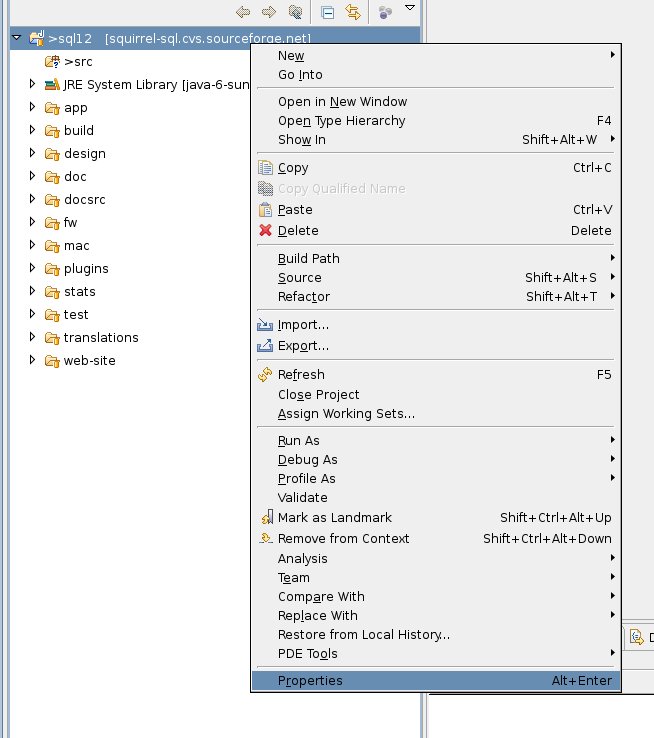Select Properties from the context menu
Screen dimensions: 654x738
pyautogui.click(x=436, y=681)
